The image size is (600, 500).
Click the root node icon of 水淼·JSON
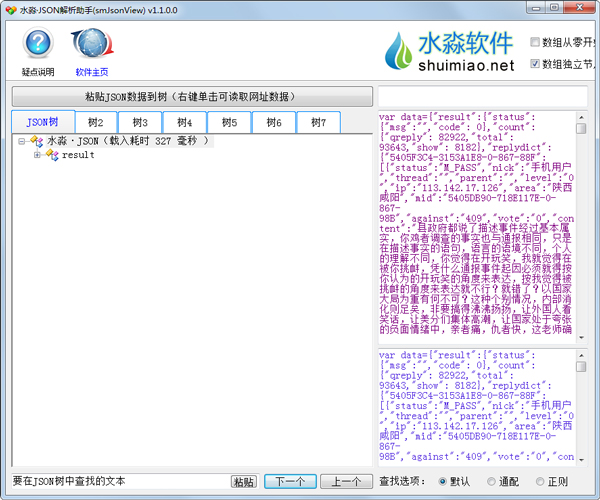tap(36, 141)
